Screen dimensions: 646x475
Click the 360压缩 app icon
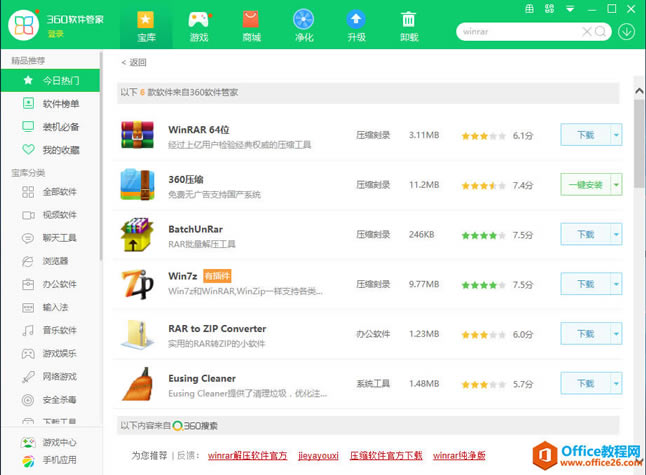pyautogui.click(x=137, y=185)
